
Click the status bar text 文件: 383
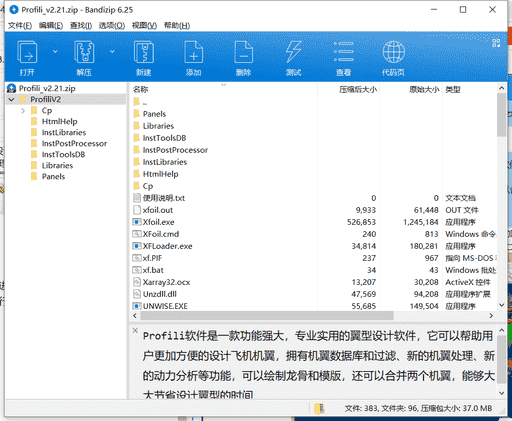click(x=361, y=408)
